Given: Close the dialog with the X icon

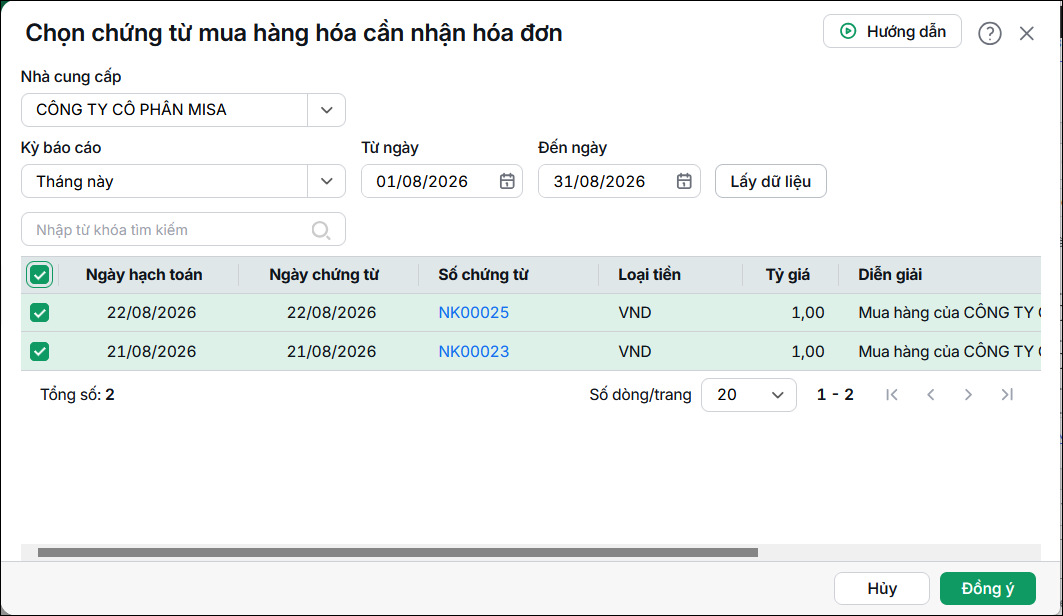Looking at the screenshot, I should click(1026, 33).
